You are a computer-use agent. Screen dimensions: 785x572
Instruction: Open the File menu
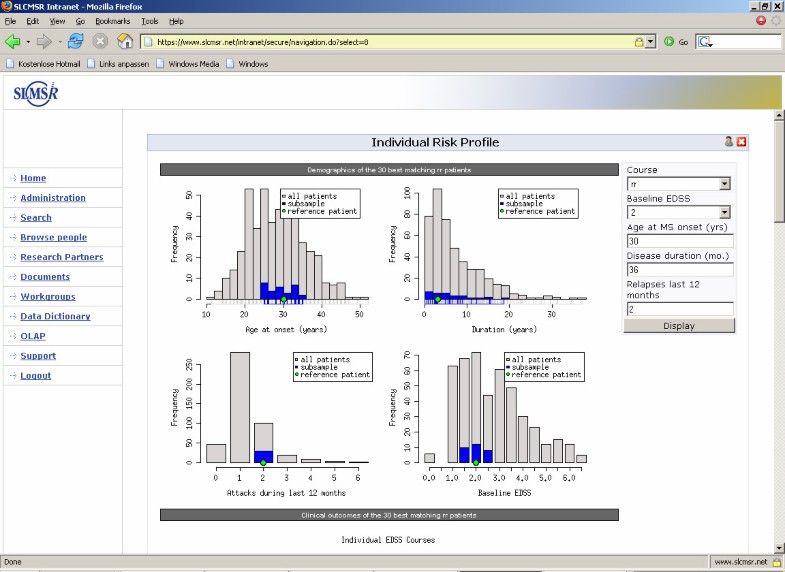pyautogui.click(x=11, y=21)
